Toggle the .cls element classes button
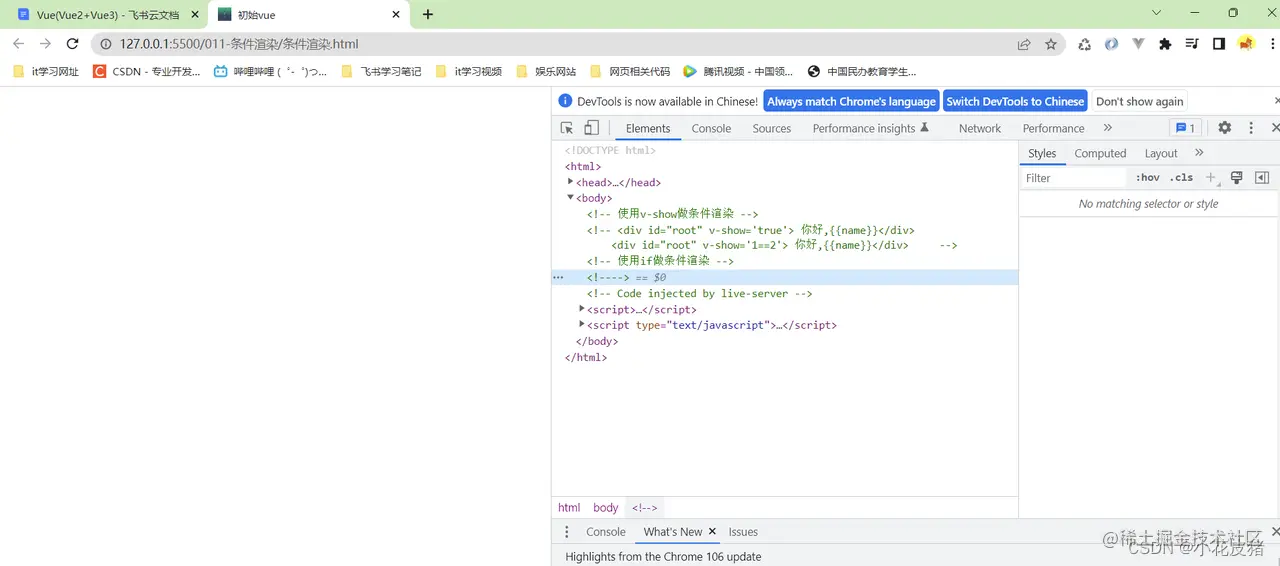The image size is (1280, 566). pyautogui.click(x=1182, y=177)
